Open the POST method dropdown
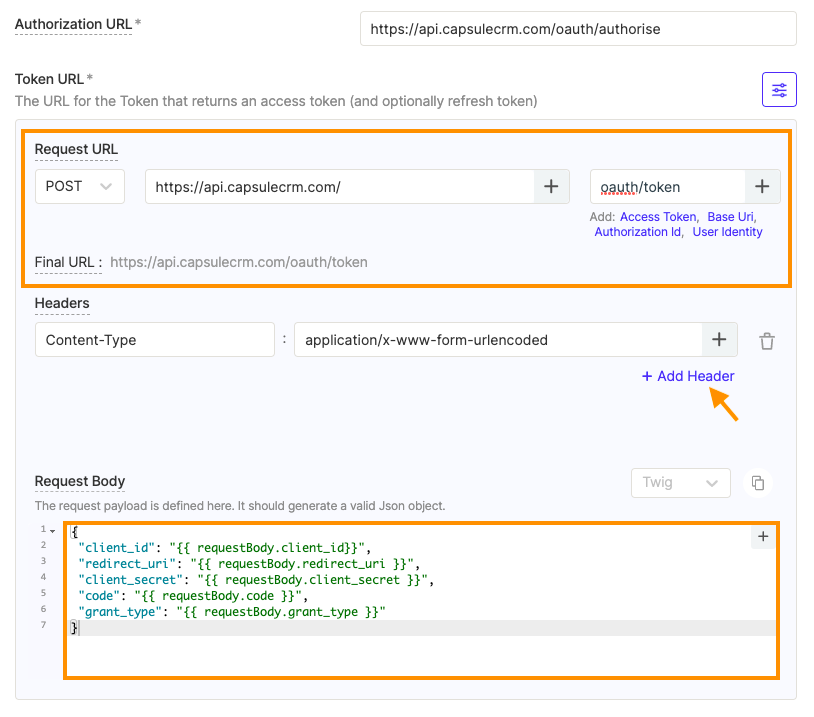Image resolution: width=814 pixels, height=717 pixels. point(79,186)
